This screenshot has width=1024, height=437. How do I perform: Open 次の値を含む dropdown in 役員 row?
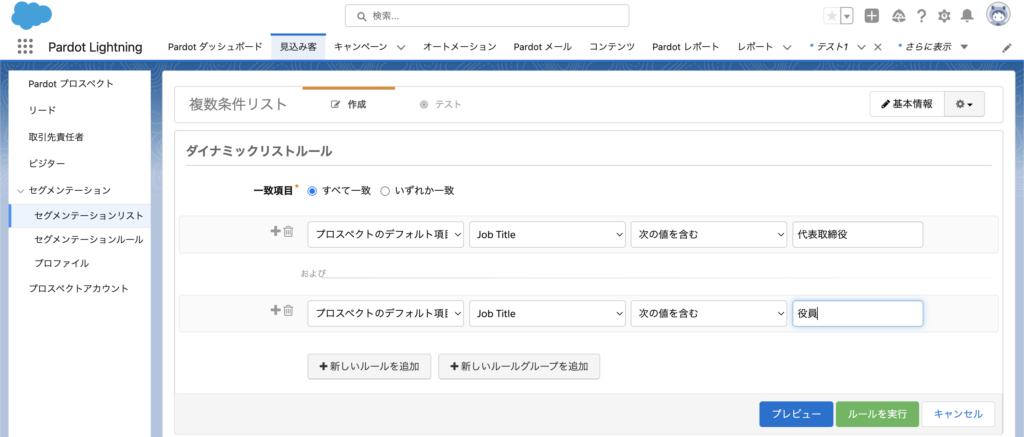coord(709,314)
